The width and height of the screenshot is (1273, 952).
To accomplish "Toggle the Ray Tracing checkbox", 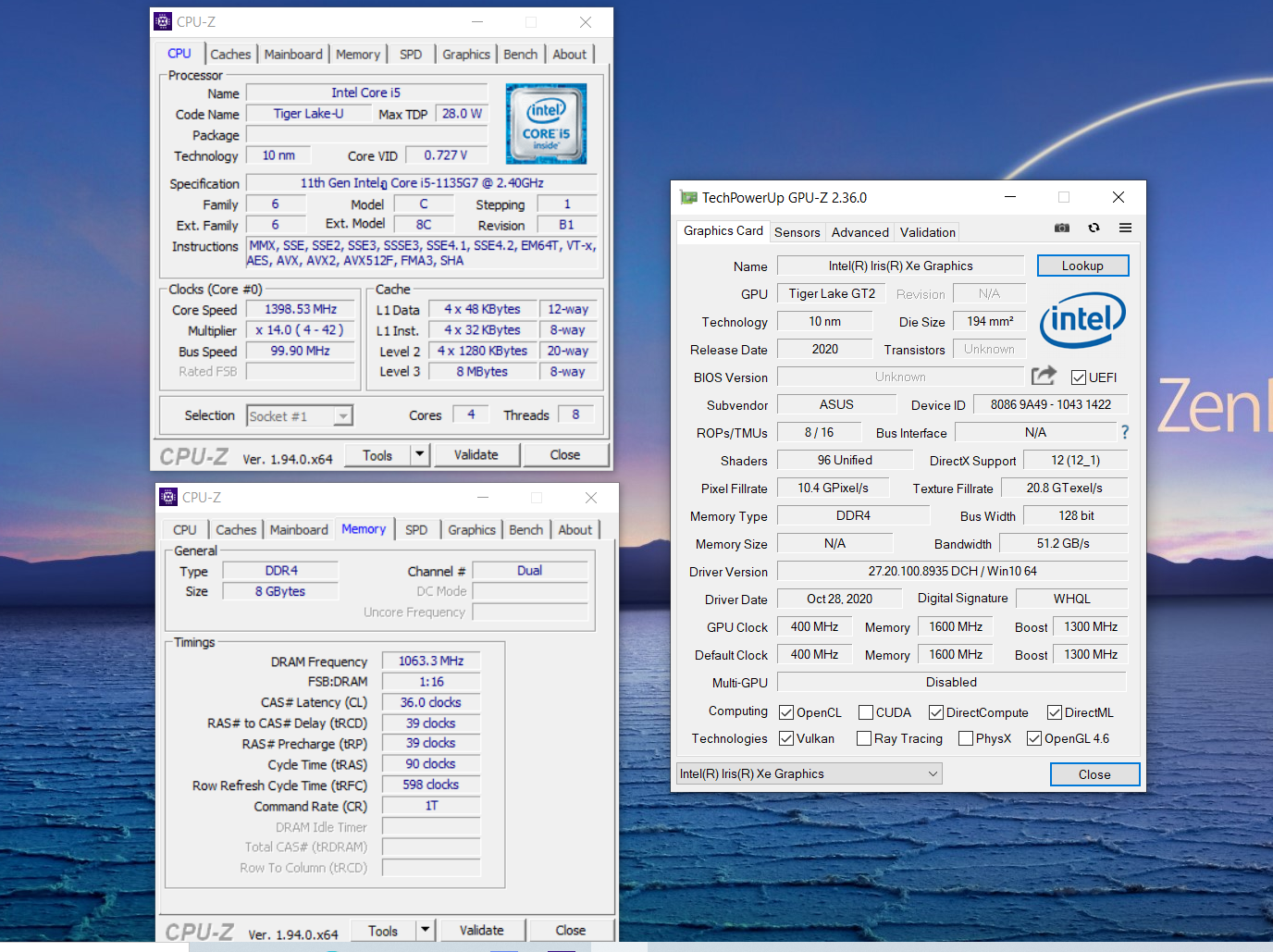I will click(864, 738).
